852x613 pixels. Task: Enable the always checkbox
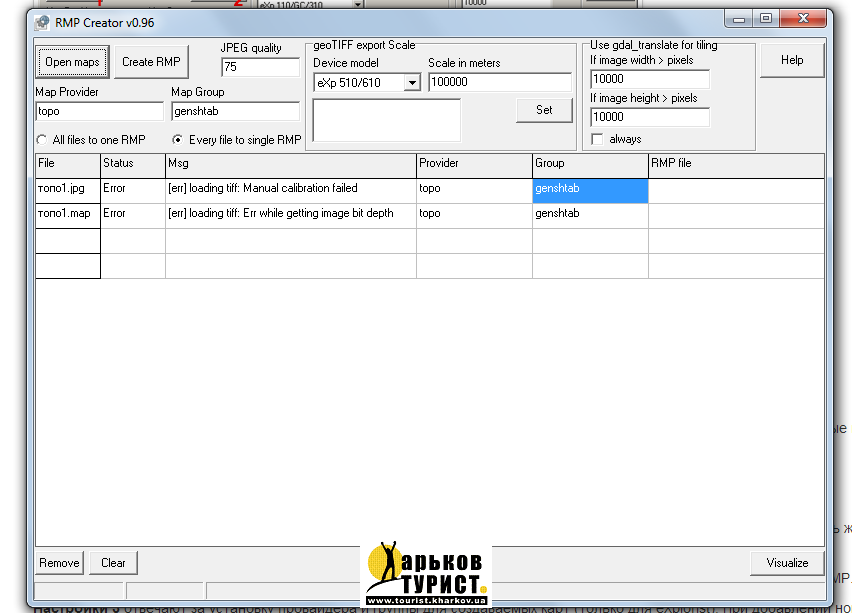598,139
